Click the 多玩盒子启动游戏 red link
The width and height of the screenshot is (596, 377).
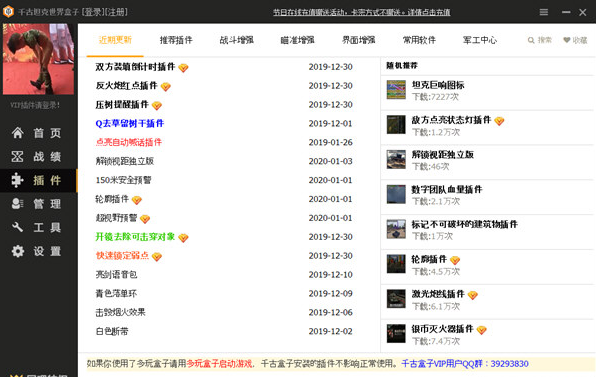click(219, 364)
